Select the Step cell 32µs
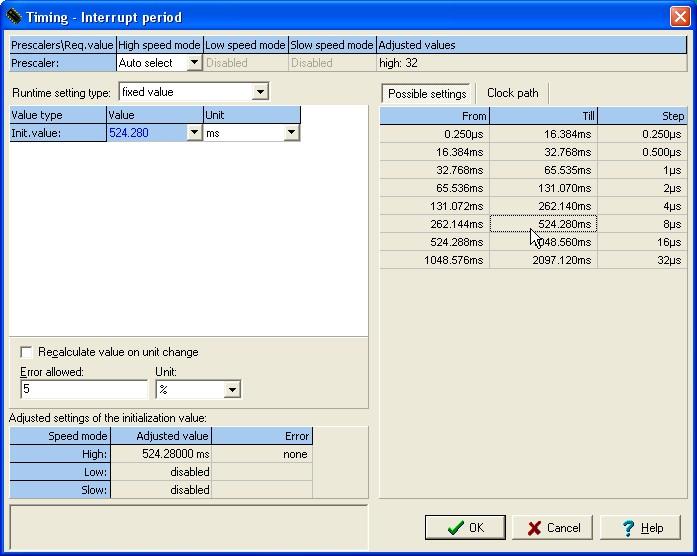This screenshot has width=697, height=556. (642, 260)
